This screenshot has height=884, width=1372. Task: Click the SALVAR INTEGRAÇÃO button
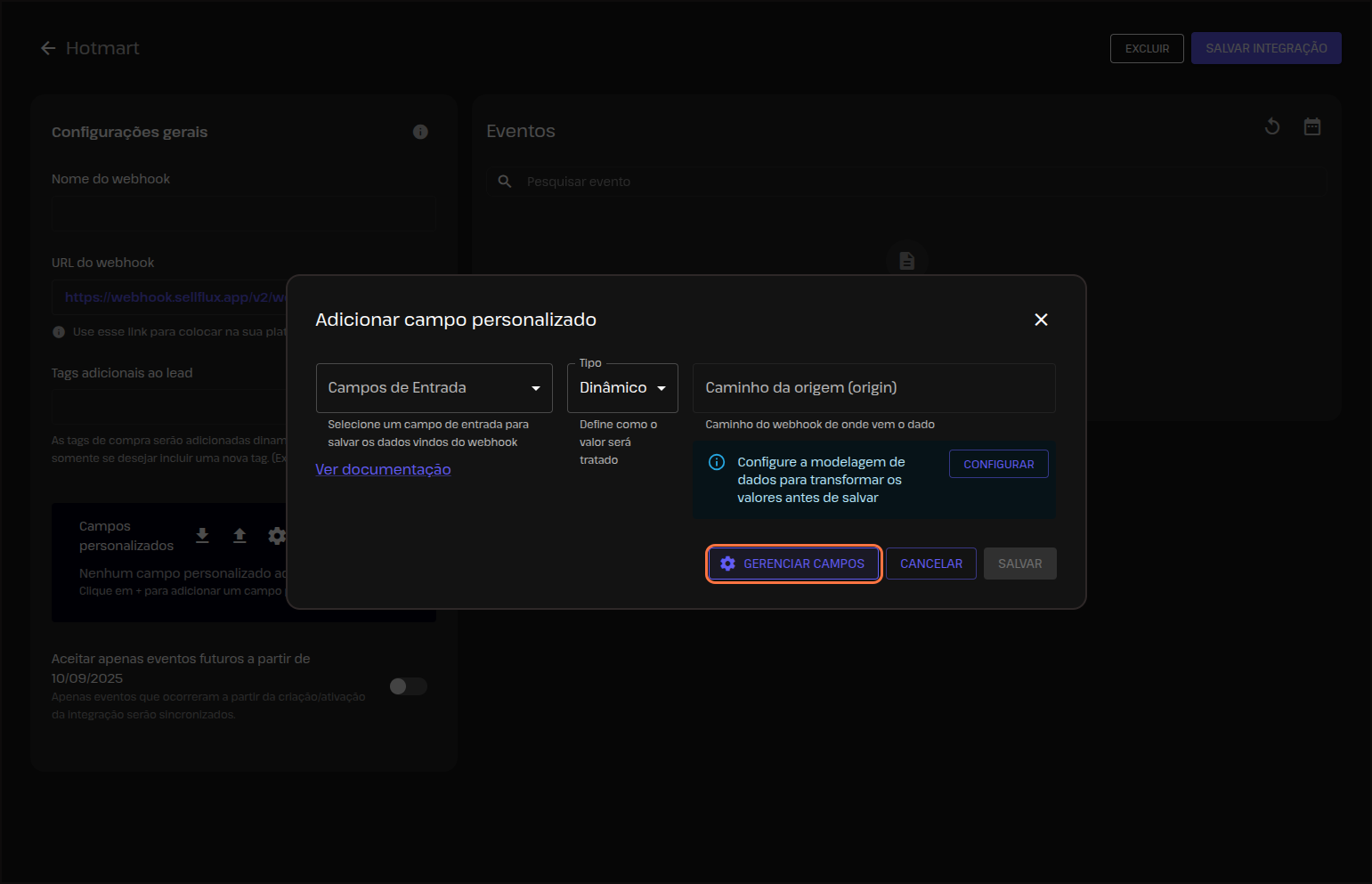(x=1265, y=48)
